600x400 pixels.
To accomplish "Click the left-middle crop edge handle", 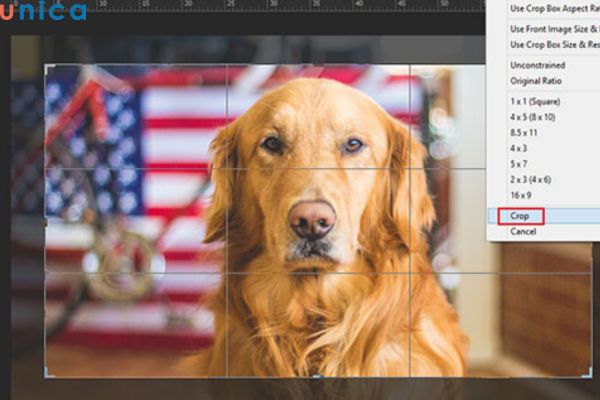I will tap(45, 222).
